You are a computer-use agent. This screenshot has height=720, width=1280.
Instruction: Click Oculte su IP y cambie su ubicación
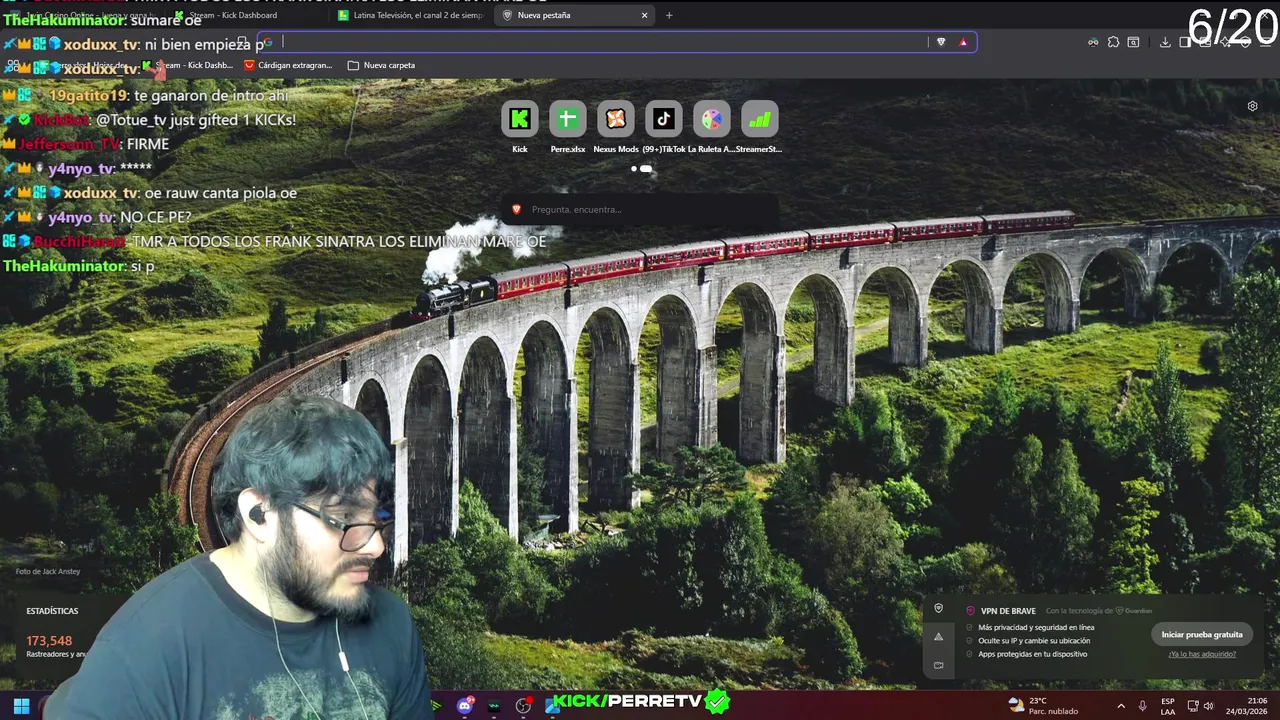tap(1034, 641)
